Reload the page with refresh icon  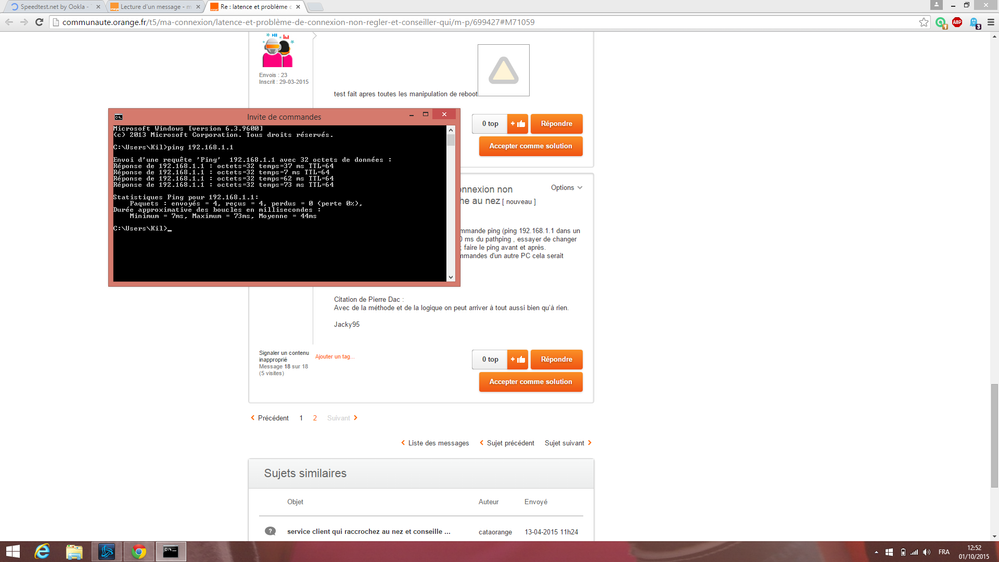click(x=39, y=22)
